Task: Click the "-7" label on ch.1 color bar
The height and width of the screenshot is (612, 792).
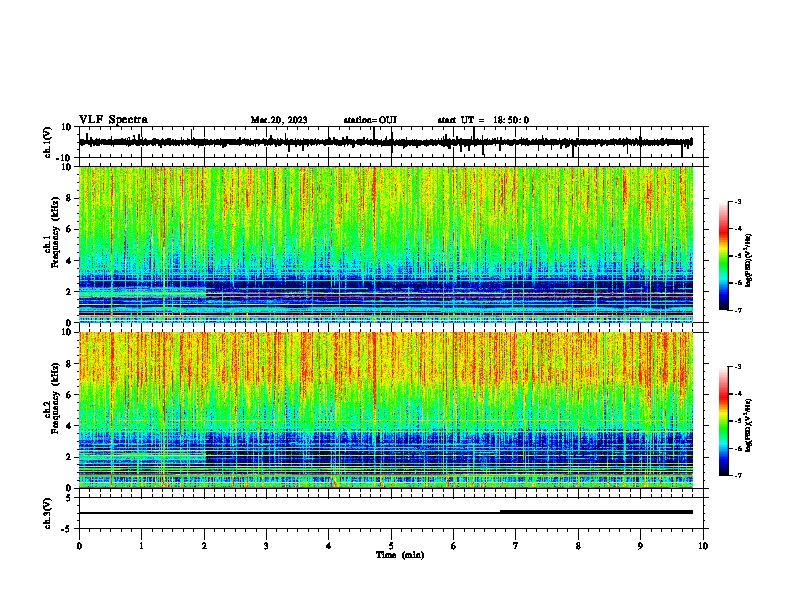Action: [x=737, y=310]
